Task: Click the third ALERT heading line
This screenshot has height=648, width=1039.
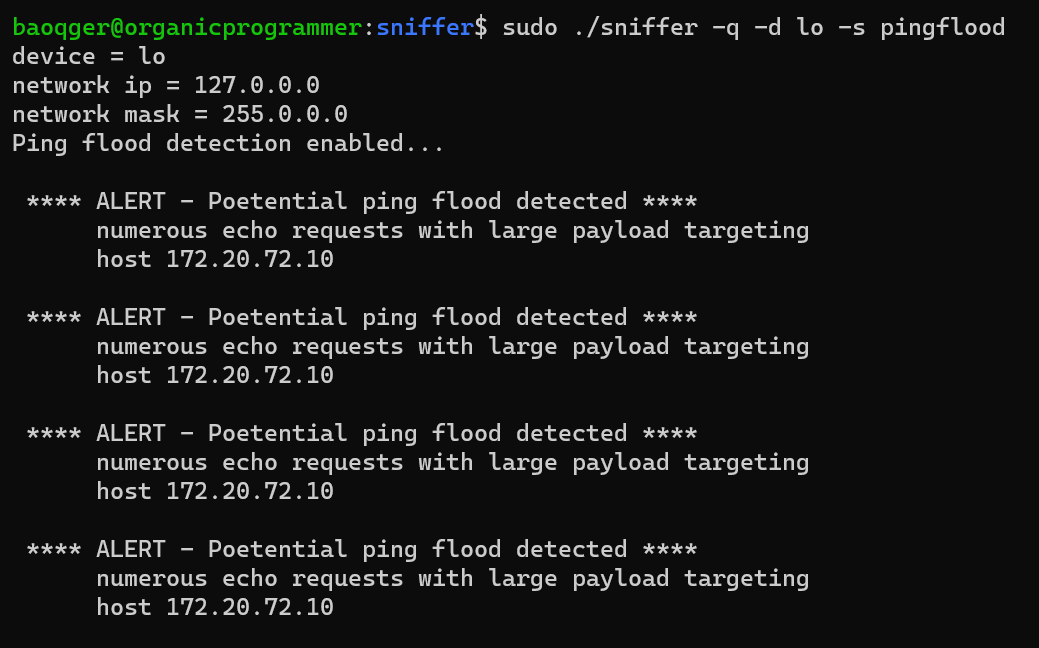Action: click(x=362, y=433)
